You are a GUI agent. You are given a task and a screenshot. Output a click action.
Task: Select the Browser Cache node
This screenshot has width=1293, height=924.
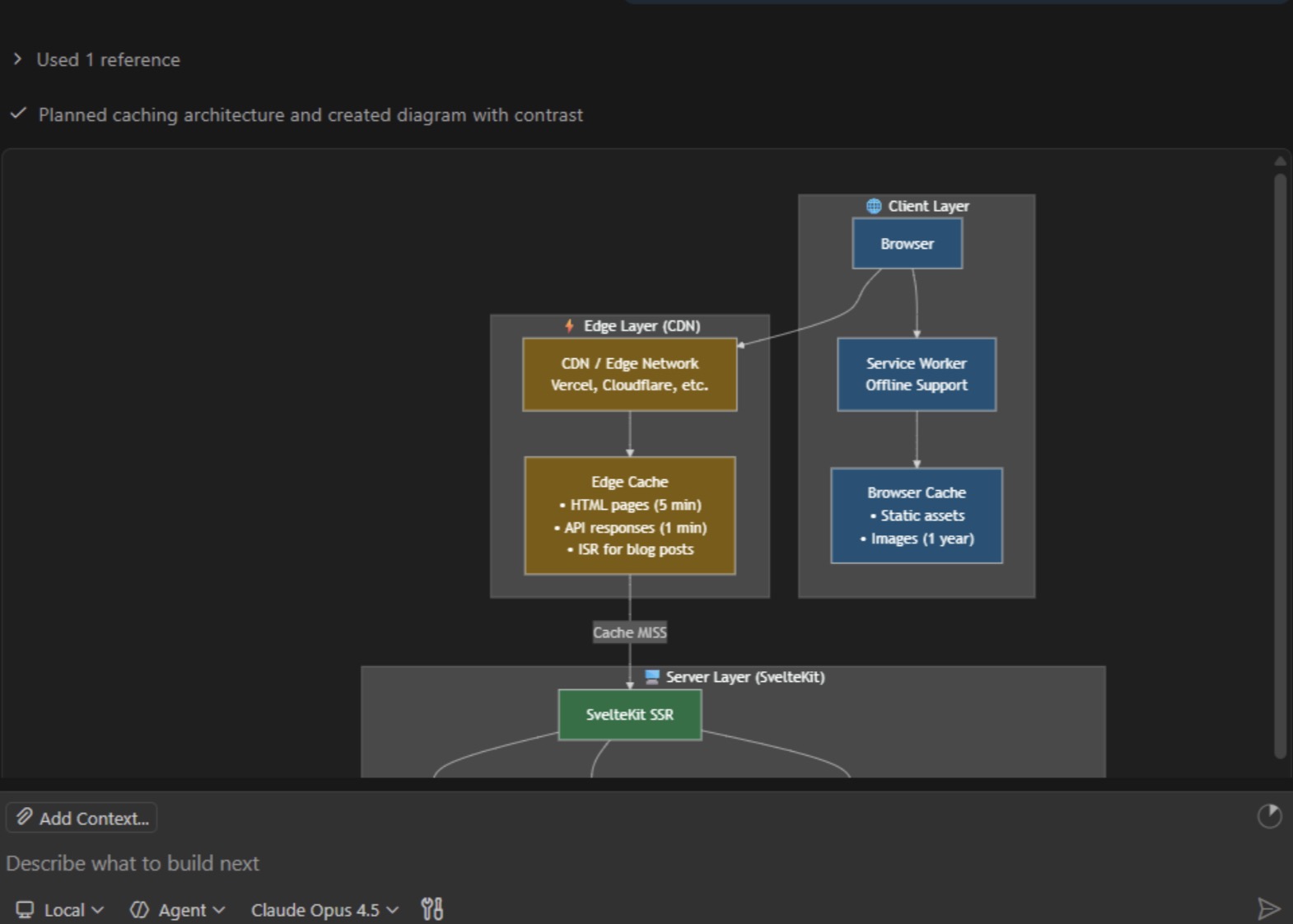[x=917, y=516]
